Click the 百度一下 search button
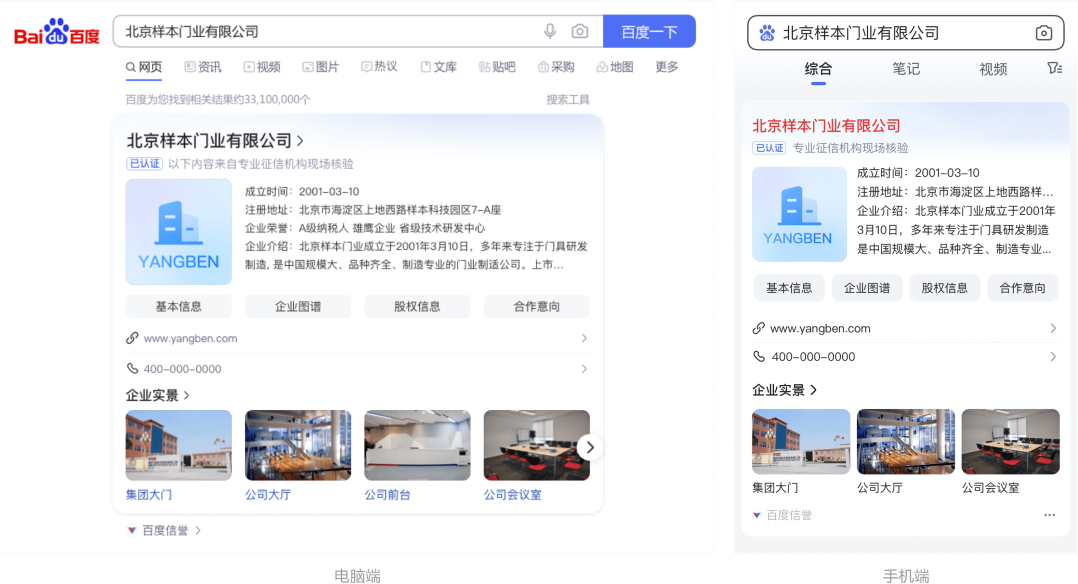Viewport: 1078px width, 584px height. tap(649, 32)
